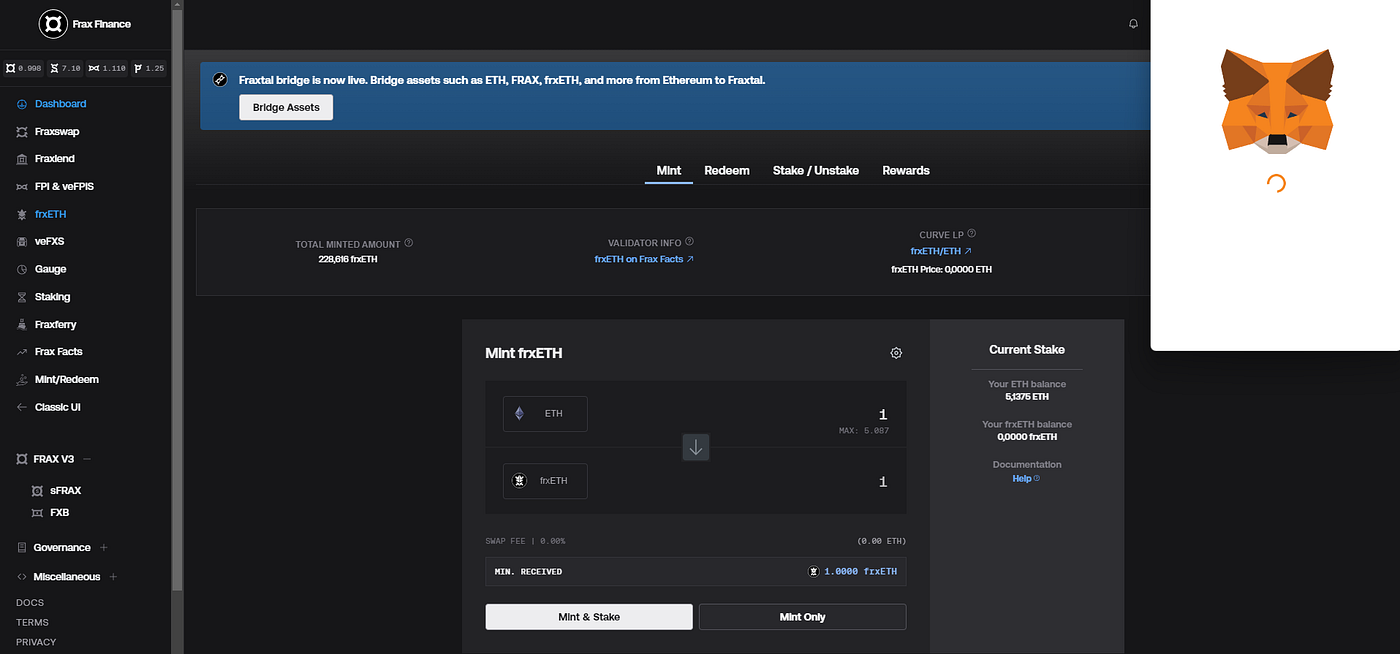Image resolution: width=1400 pixels, height=654 pixels.
Task: Click the Fraxlend bank icon
Action: tap(22, 159)
